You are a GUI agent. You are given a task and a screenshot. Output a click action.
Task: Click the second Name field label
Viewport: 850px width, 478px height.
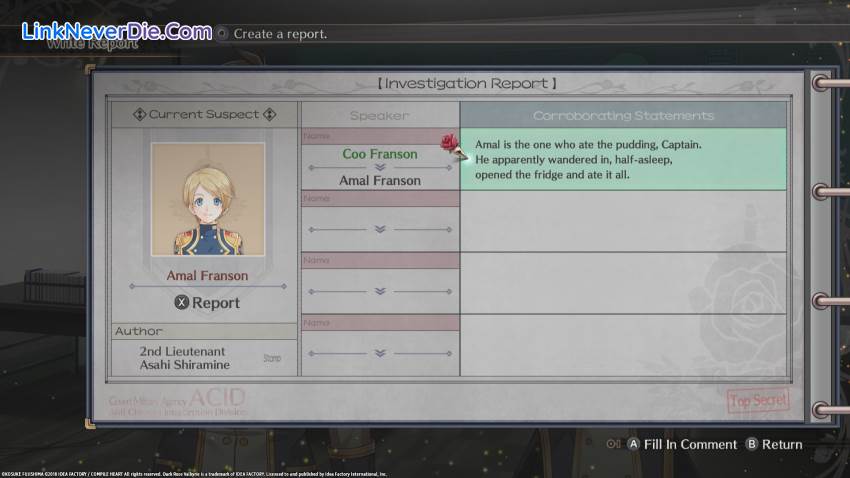click(317, 198)
